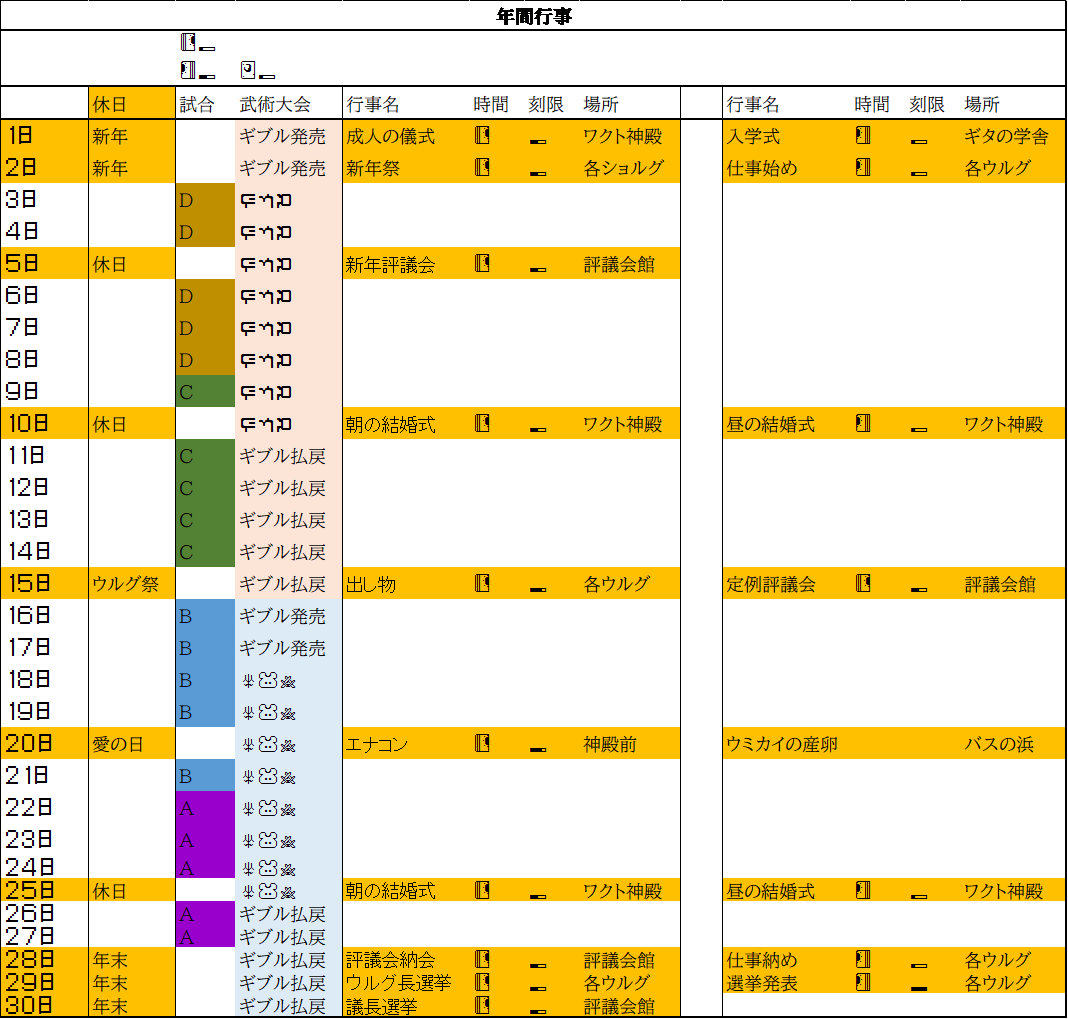The width and height of the screenshot is (1068, 1019).
Task: Select the バスの浜 location cell
Action: pyautogui.click(x=999, y=744)
